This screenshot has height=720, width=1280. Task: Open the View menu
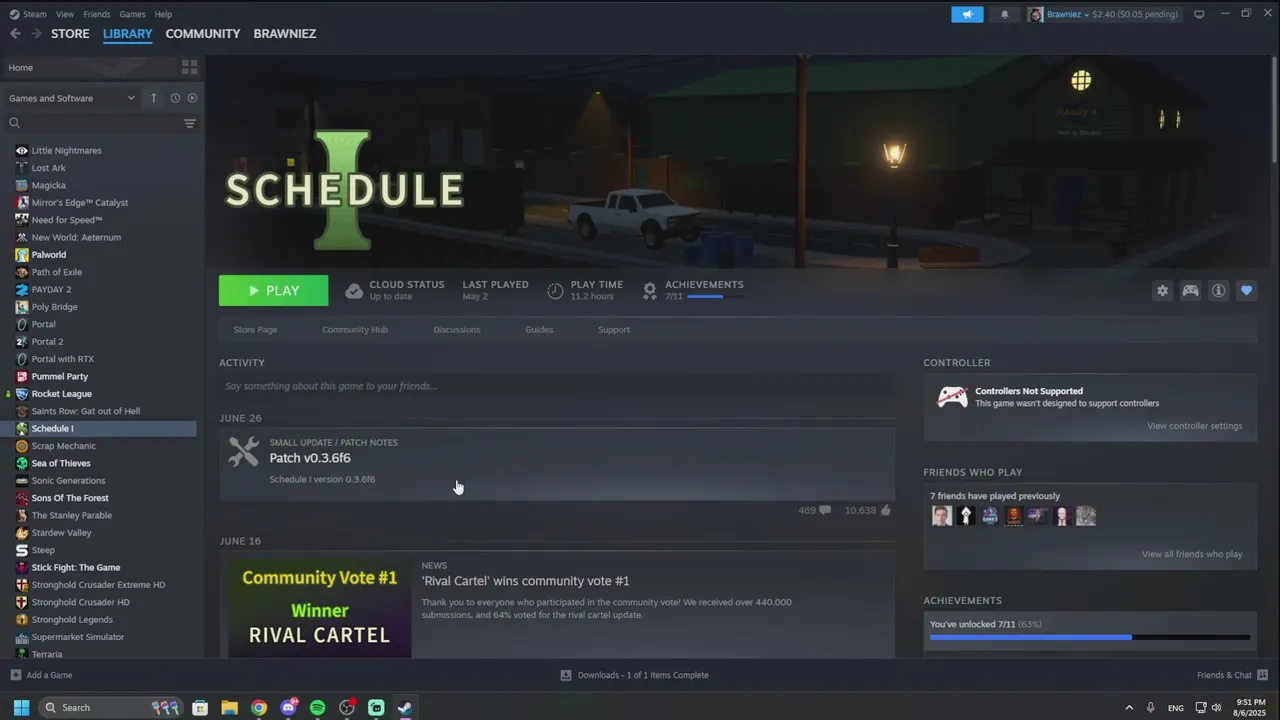tap(65, 14)
